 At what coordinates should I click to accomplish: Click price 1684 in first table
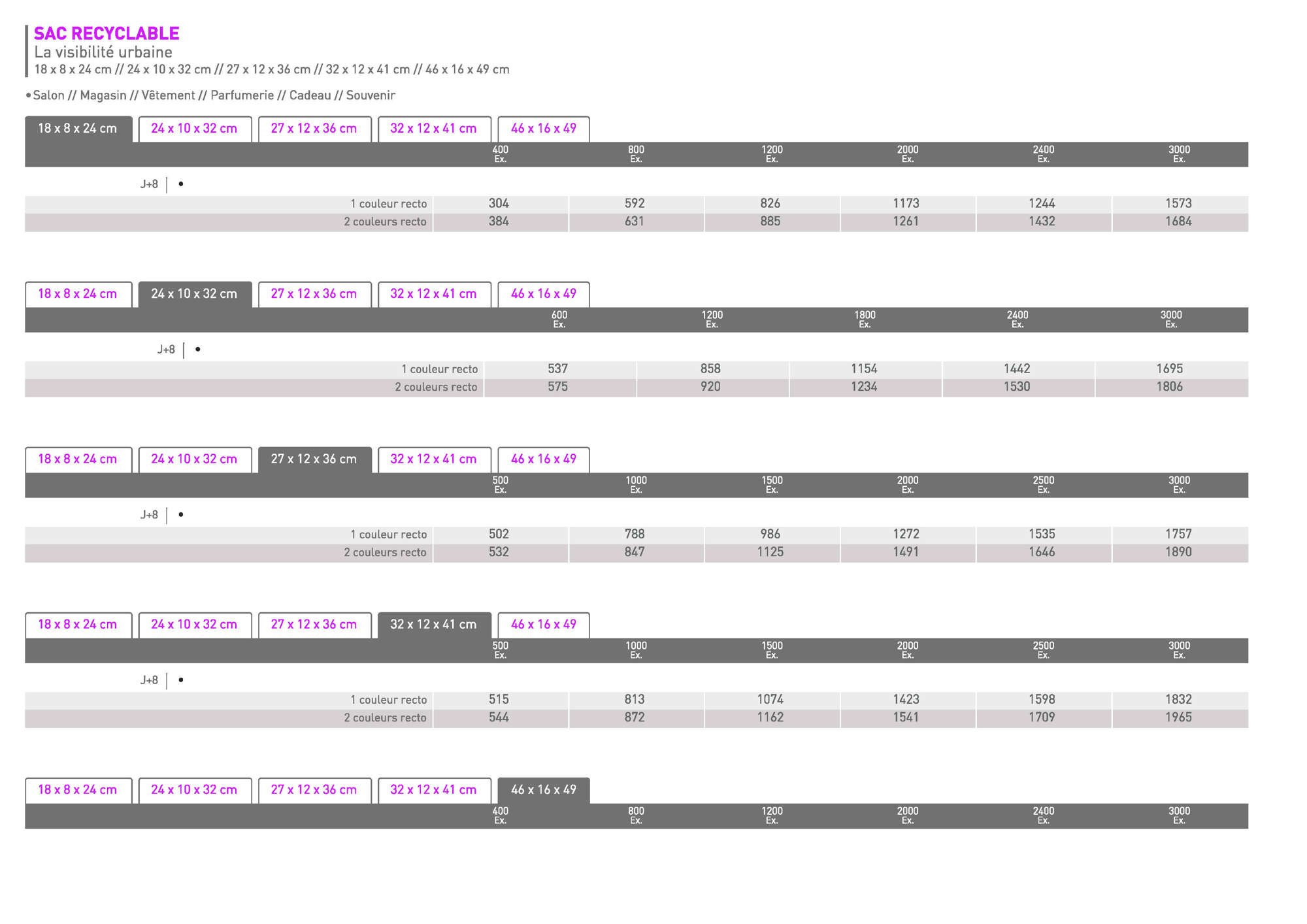pyautogui.click(x=1178, y=222)
